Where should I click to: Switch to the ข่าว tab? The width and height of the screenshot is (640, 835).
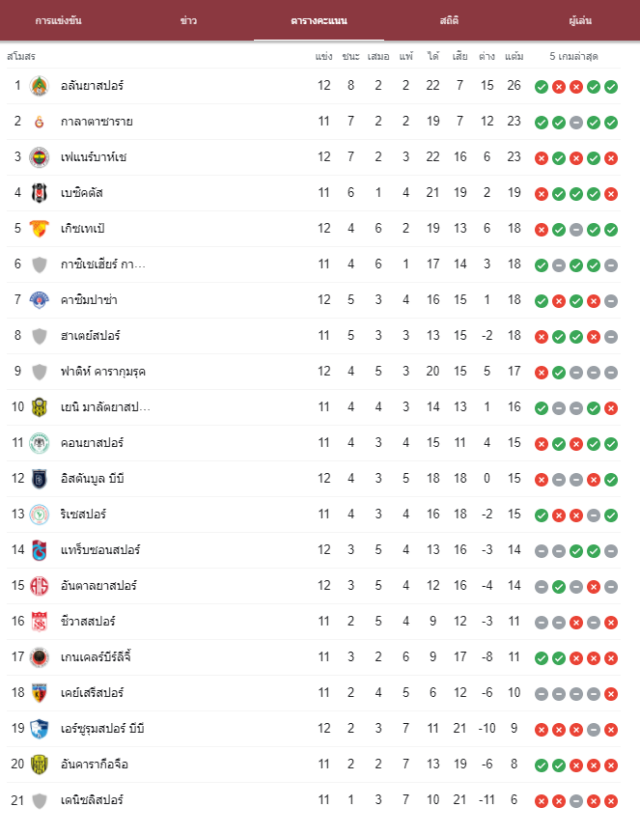pyautogui.click(x=188, y=21)
